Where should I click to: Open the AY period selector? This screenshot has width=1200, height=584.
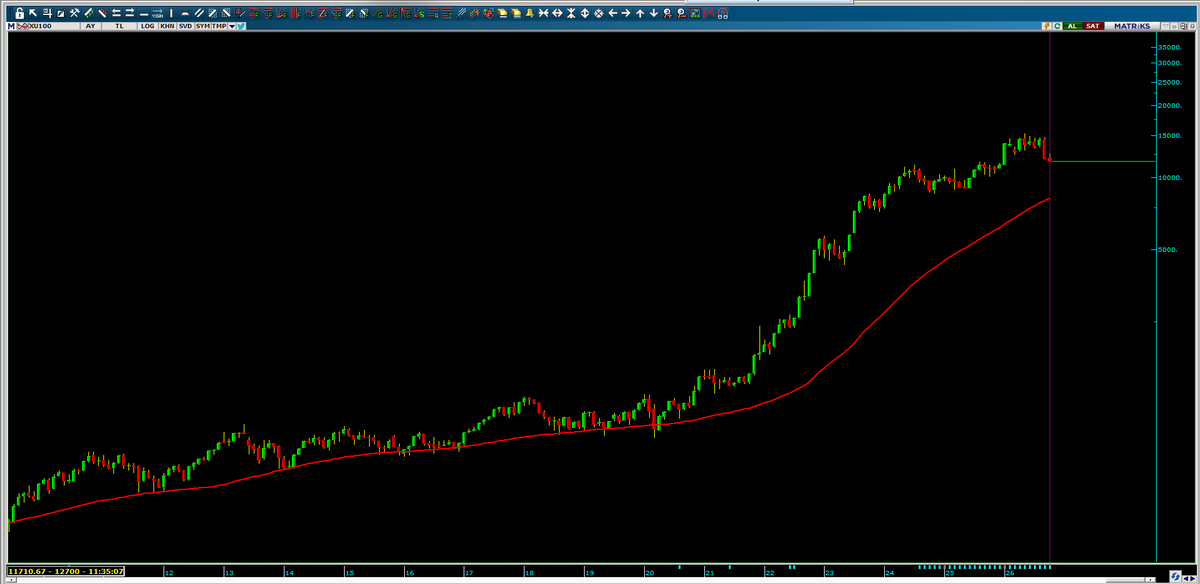tap(90, 26)
